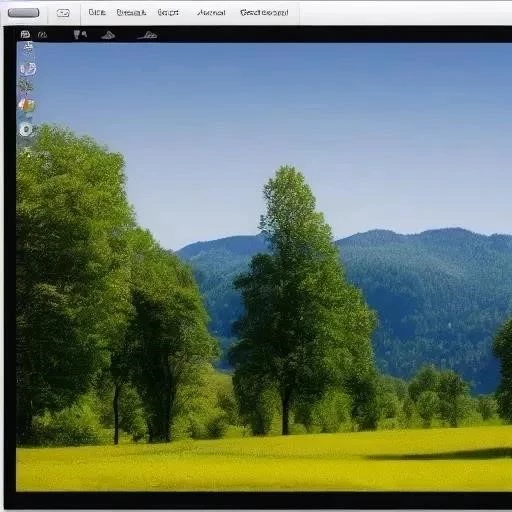Click the landscape photo with trees and mountains
512x512 pixels.
264,267
